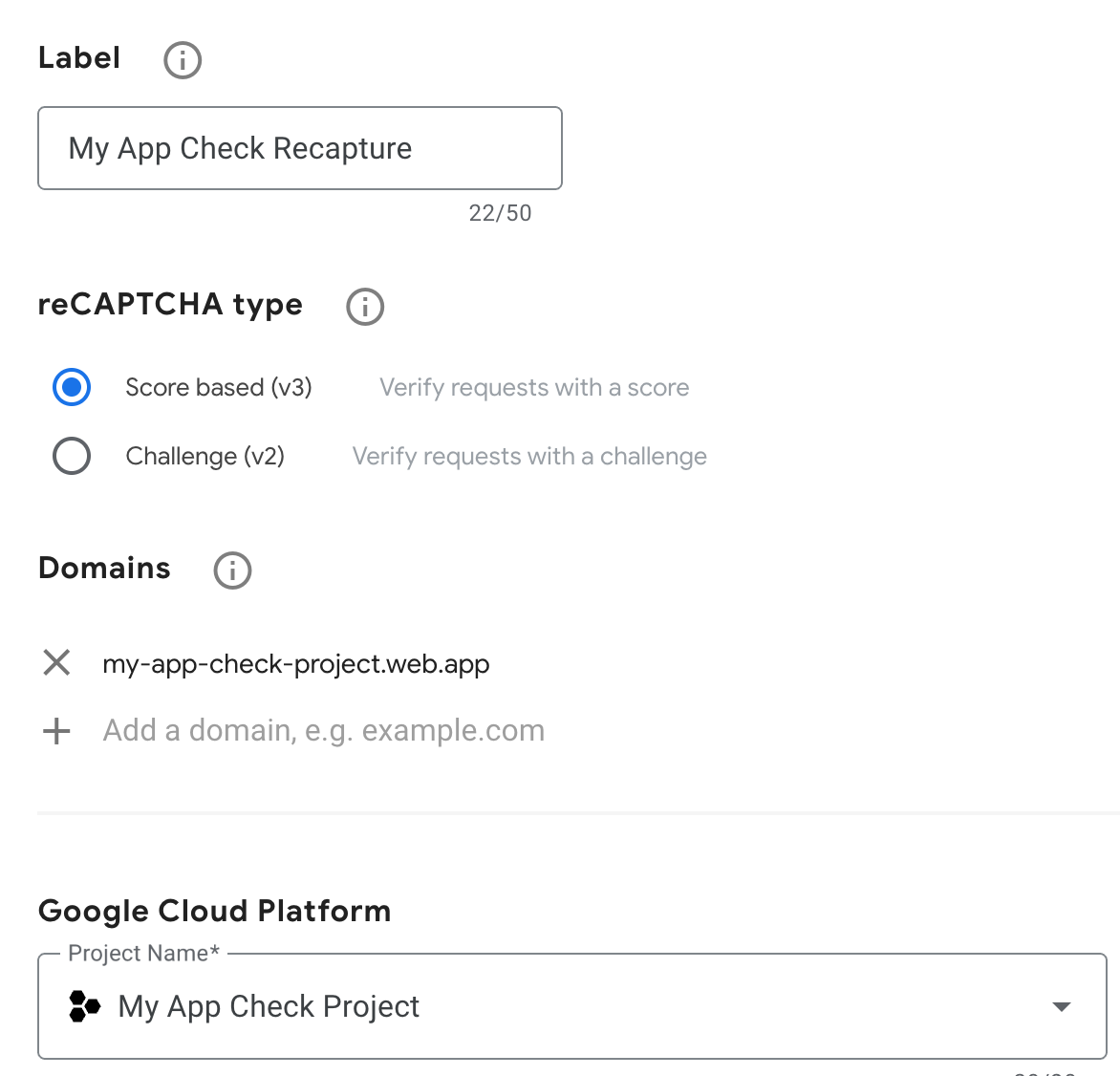Click the plus icon to add a domain

[56, 730]
